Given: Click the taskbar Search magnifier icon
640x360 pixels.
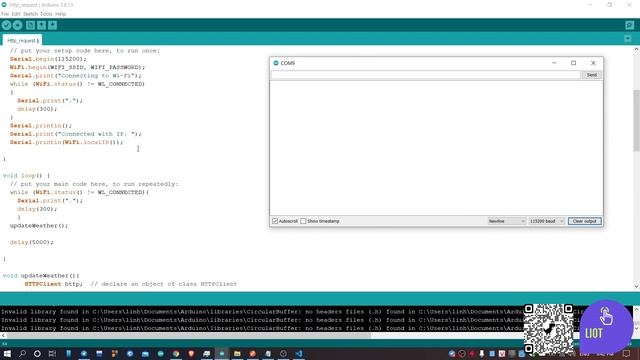Looking at the screenshot, I should [x=22, y=353].
